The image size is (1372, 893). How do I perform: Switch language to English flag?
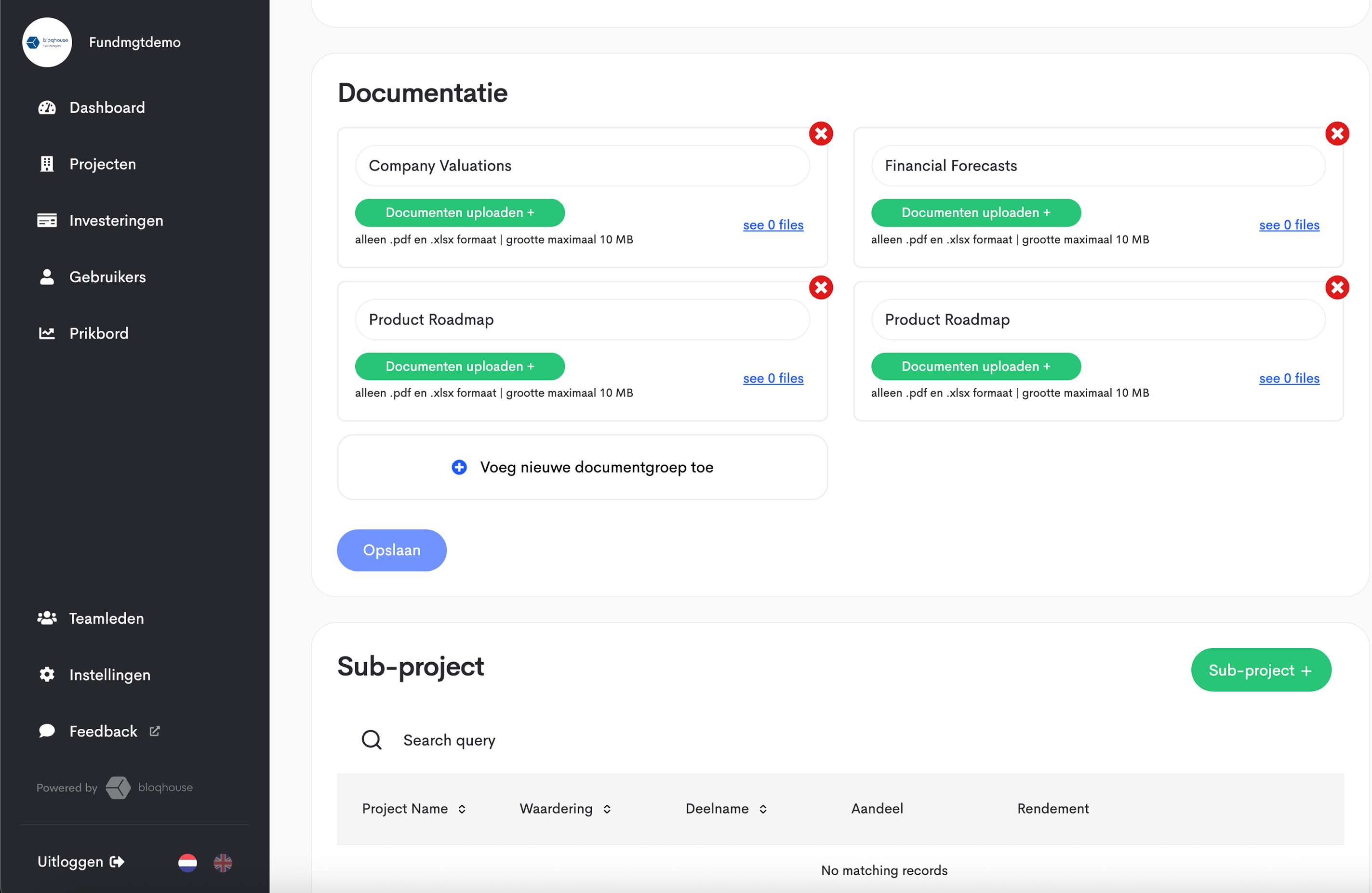[x=223, y=863]
